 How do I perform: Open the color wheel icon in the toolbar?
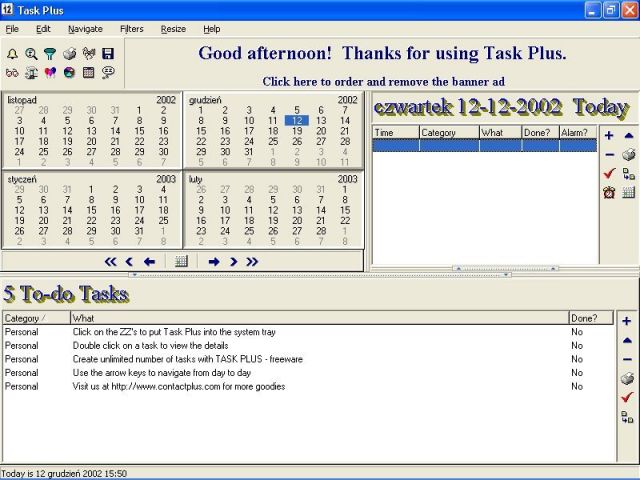point(69,73)
